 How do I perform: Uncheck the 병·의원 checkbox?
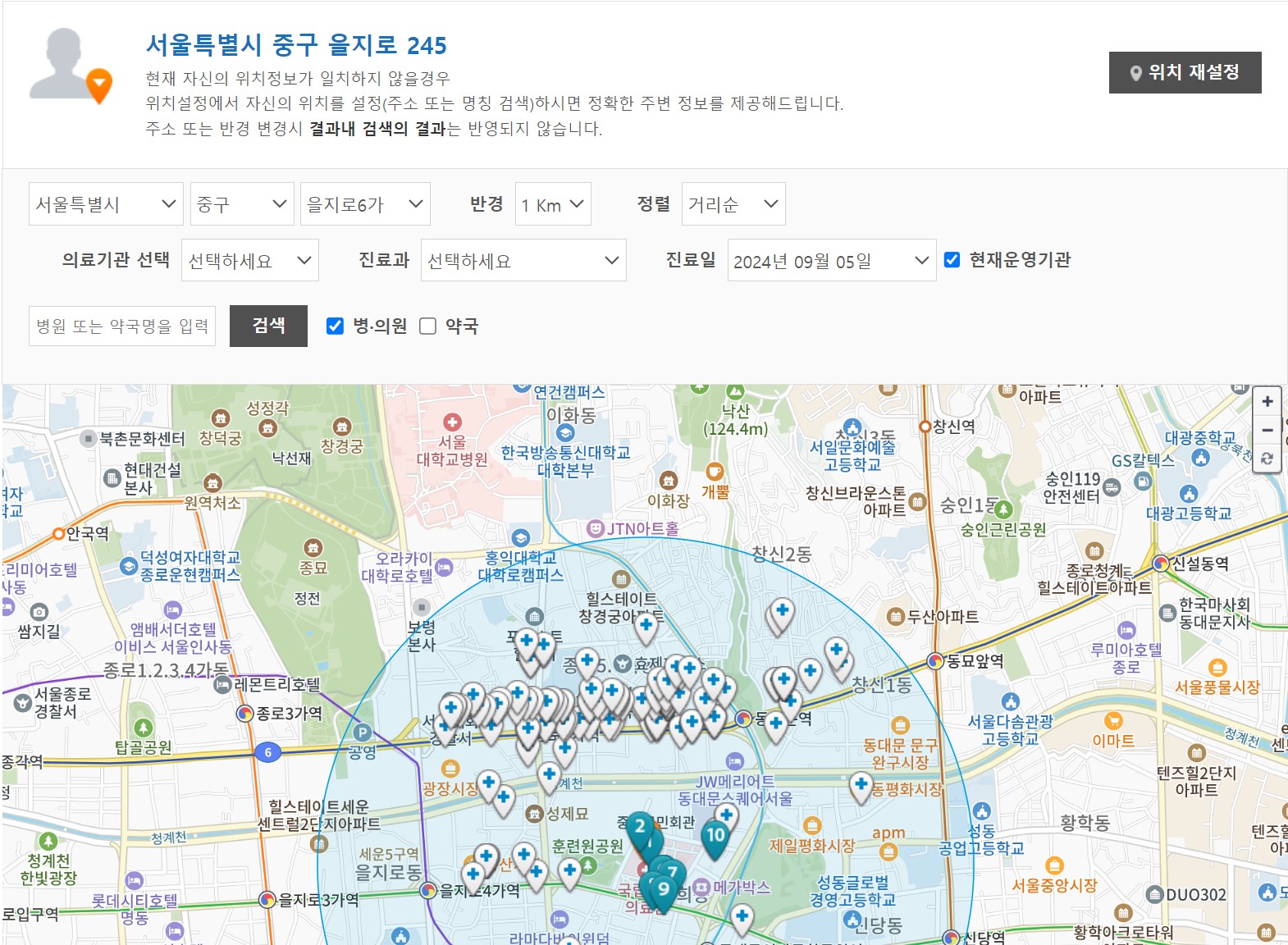(335, 326)
